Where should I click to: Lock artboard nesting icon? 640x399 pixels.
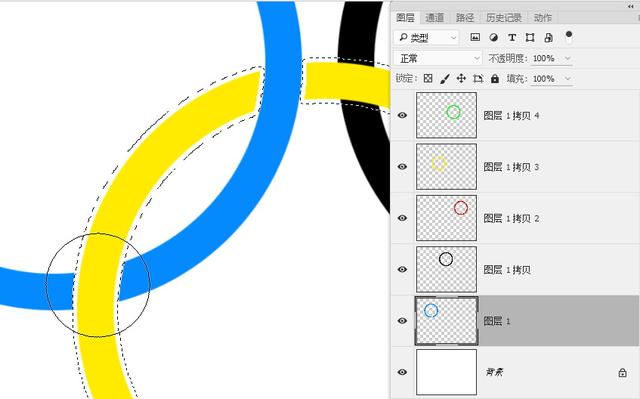point(478,78)
